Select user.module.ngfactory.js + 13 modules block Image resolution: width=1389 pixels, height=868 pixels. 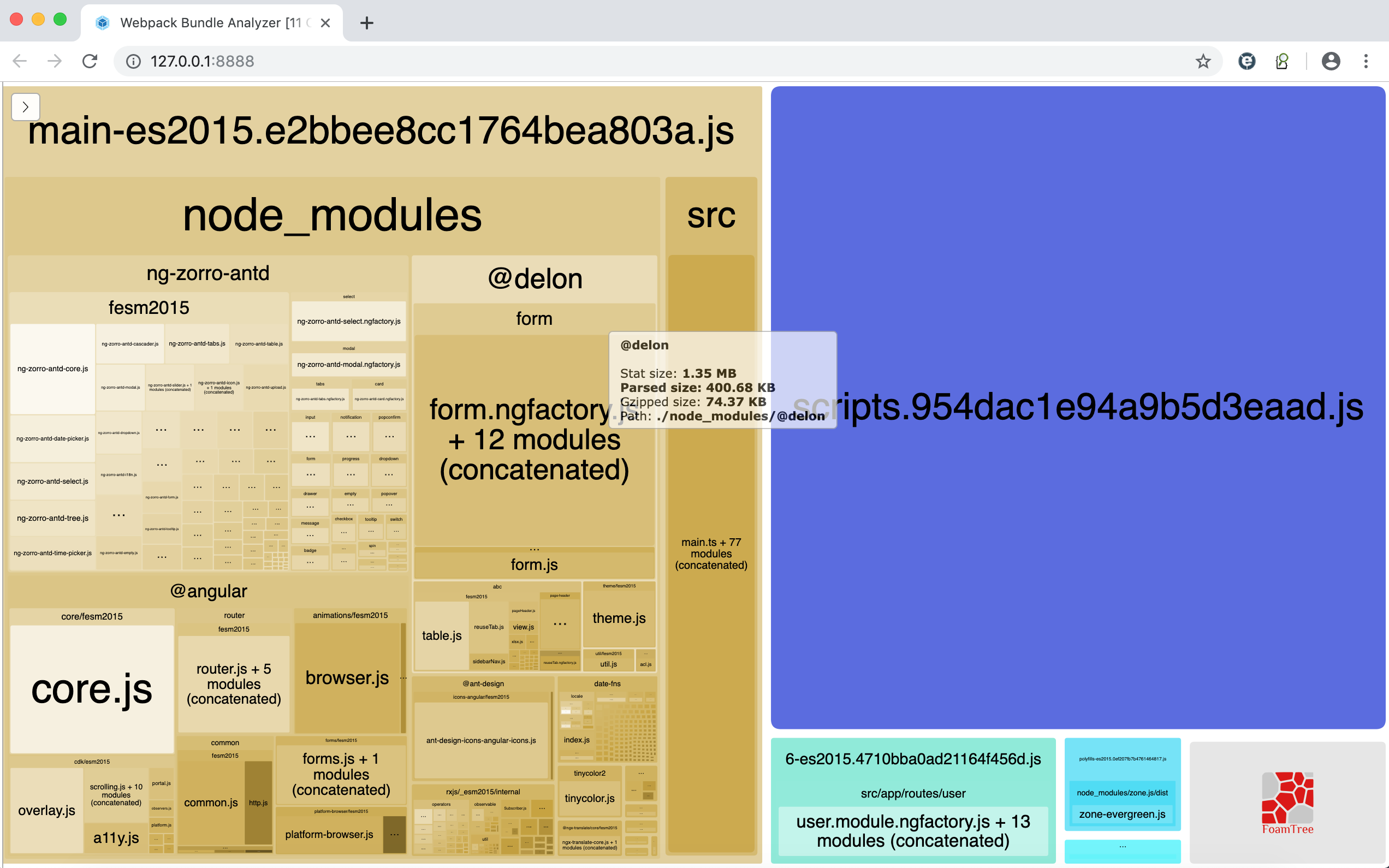point(912,831)
